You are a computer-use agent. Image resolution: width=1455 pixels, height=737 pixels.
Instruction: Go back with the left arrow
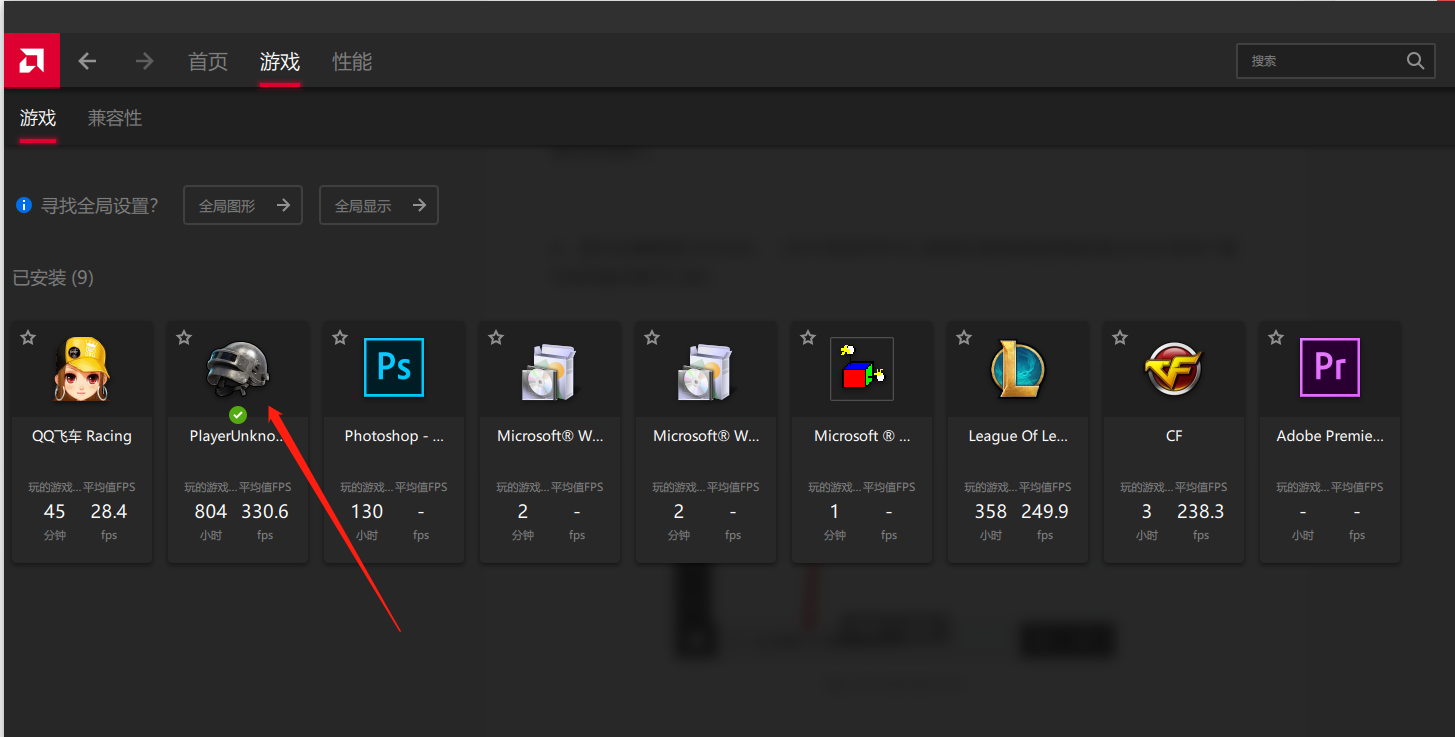(x=88, y=61)
